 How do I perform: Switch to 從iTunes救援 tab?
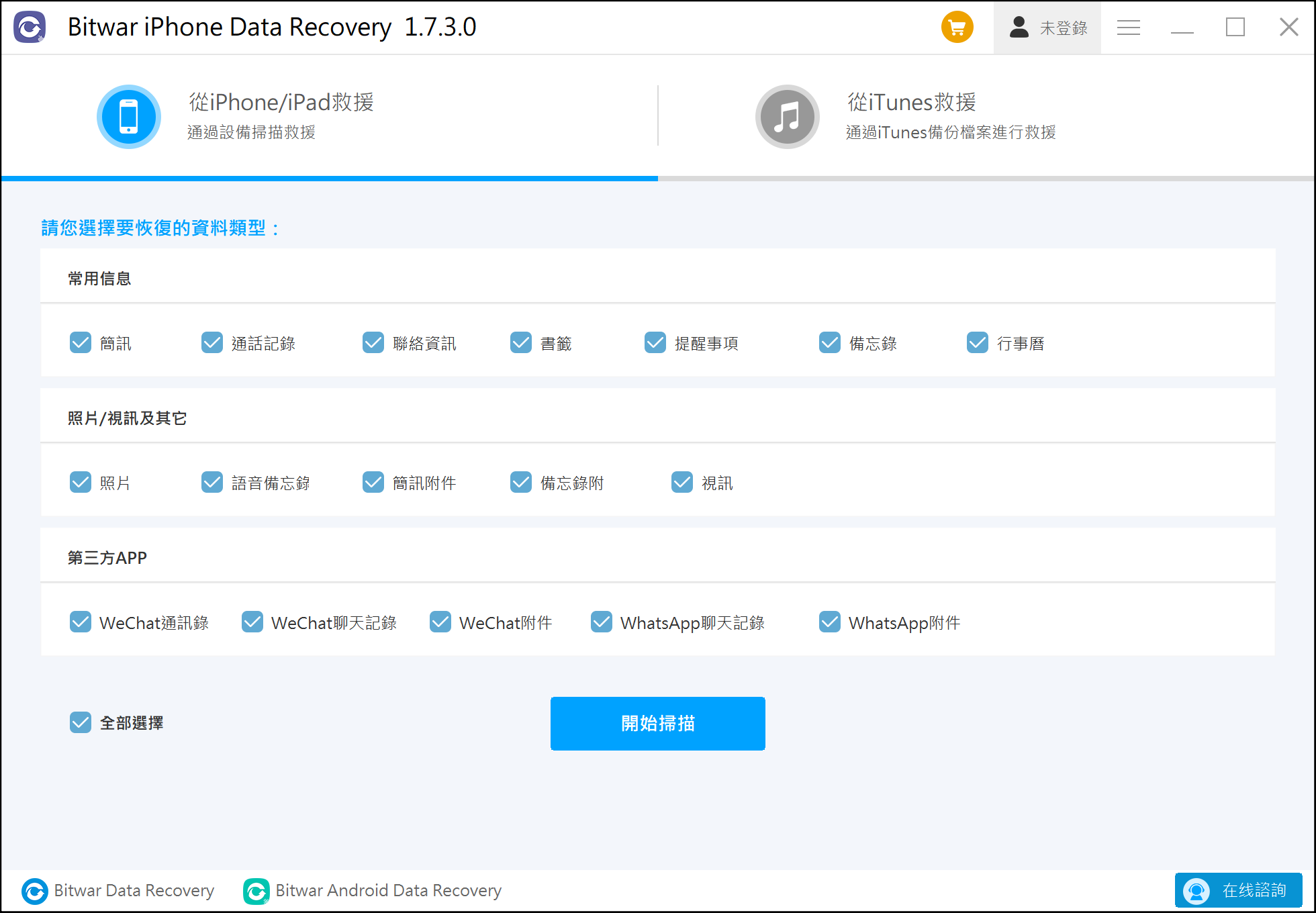click(986, 117)
